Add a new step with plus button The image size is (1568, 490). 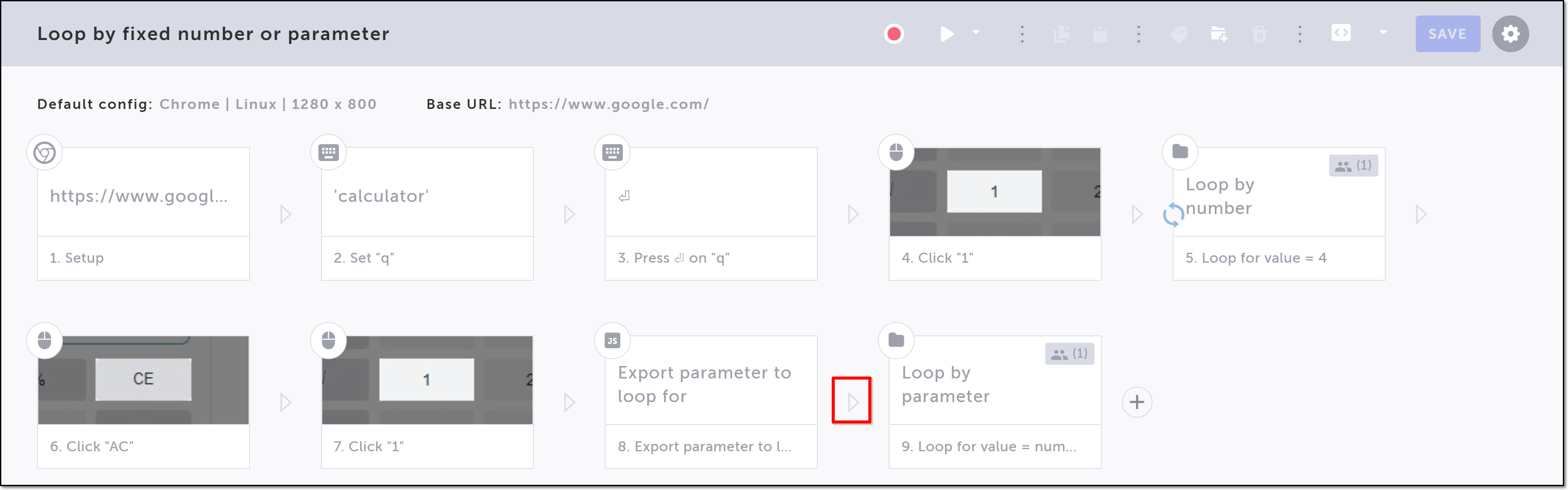coord(1137,402)
